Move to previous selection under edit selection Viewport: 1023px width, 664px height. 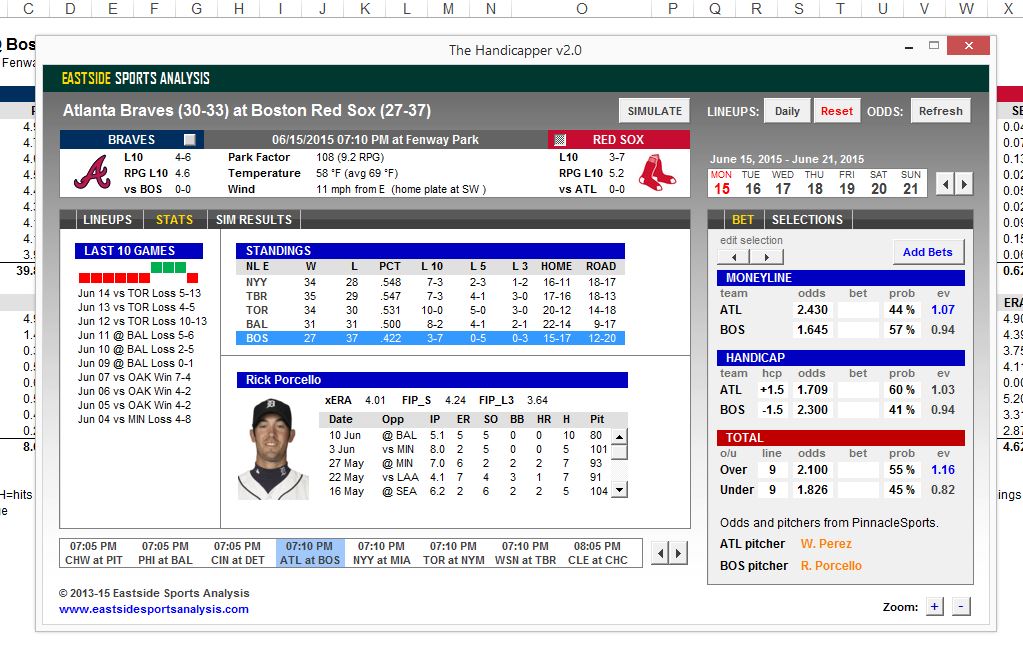[735, 257]
